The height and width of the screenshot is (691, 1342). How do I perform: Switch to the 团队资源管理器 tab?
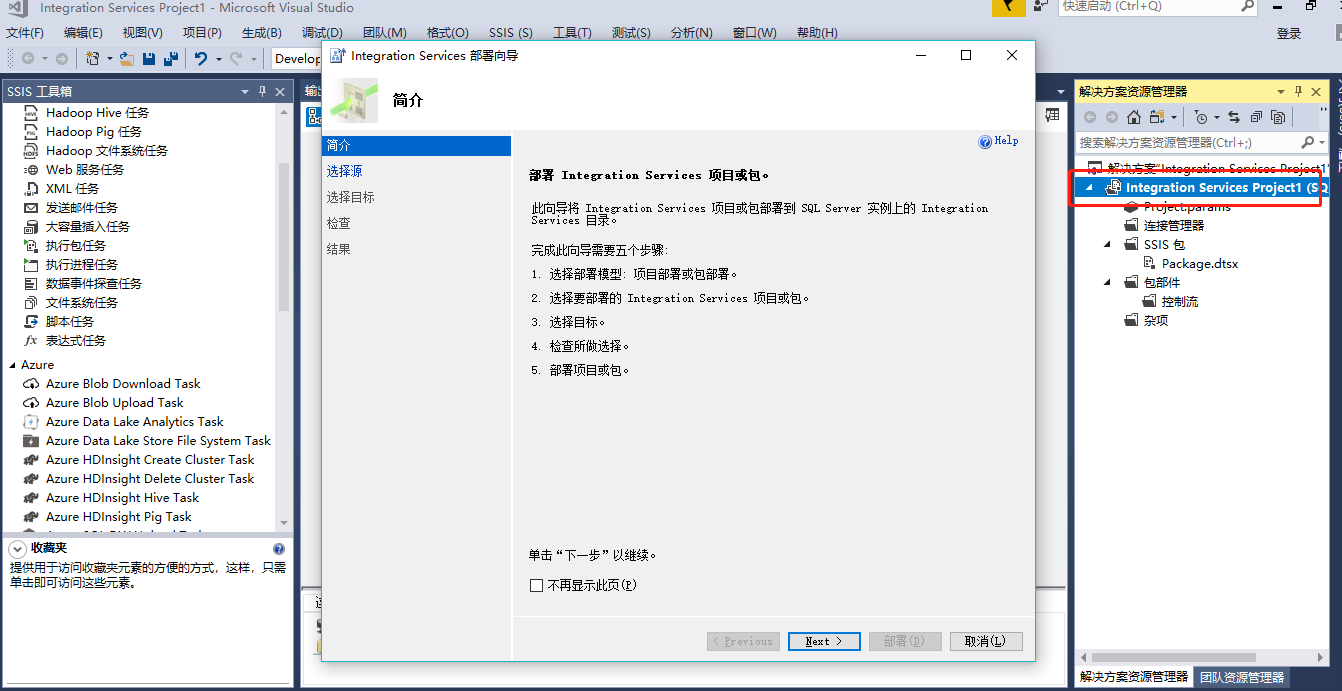pos(1243,677)
